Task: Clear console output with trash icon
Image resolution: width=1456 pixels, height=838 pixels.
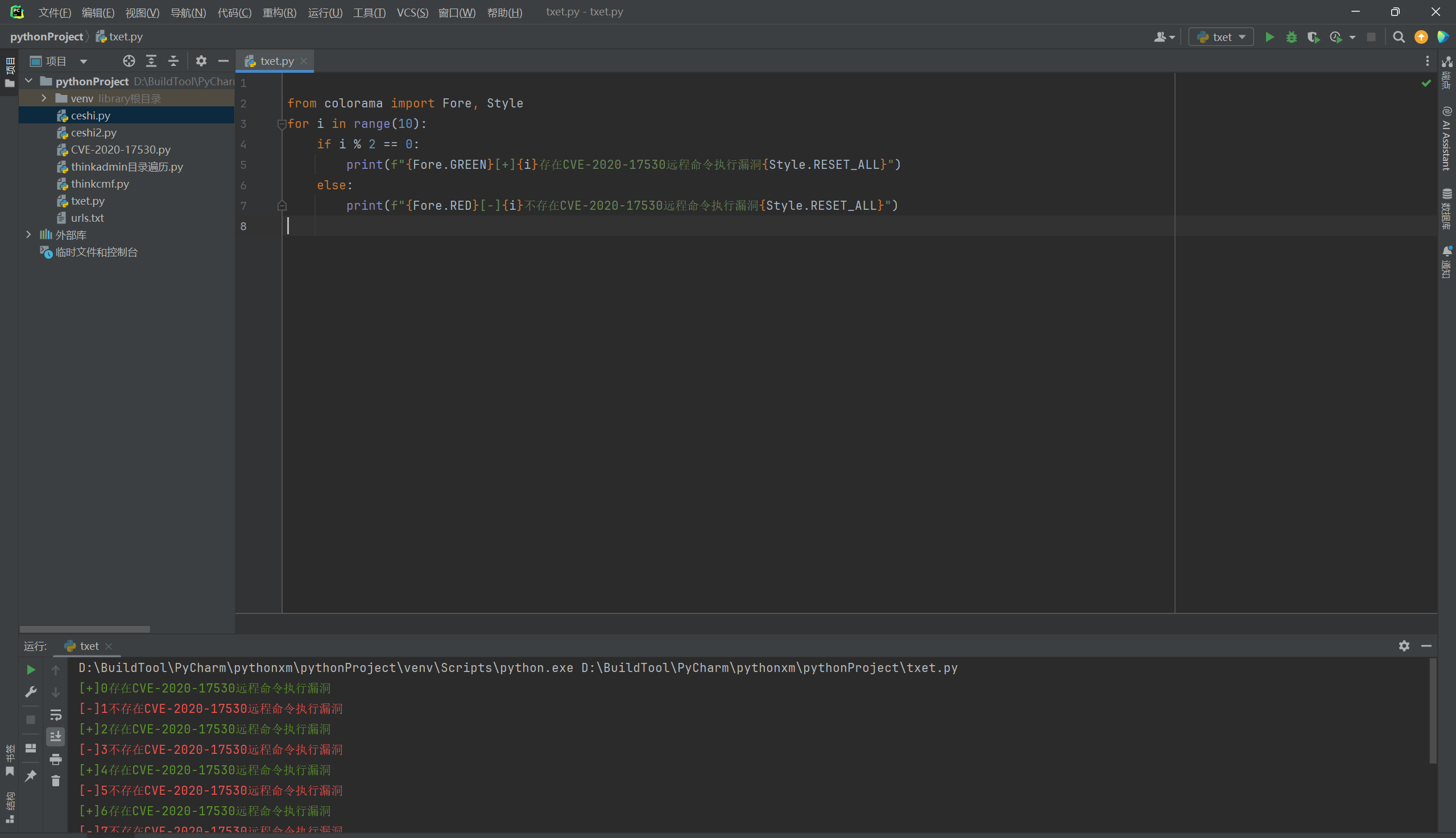Action: (56, 781)
